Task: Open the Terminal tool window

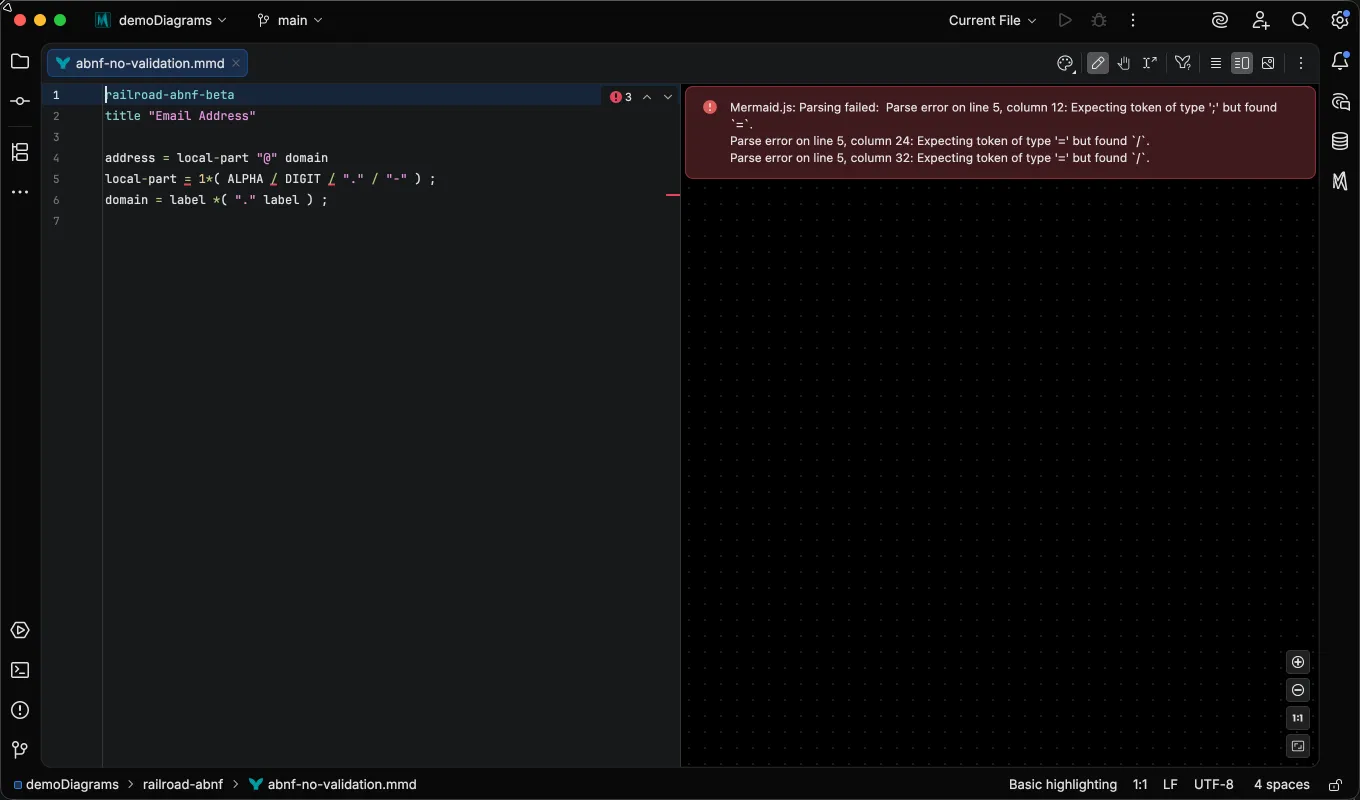Action: click(20, 670)
